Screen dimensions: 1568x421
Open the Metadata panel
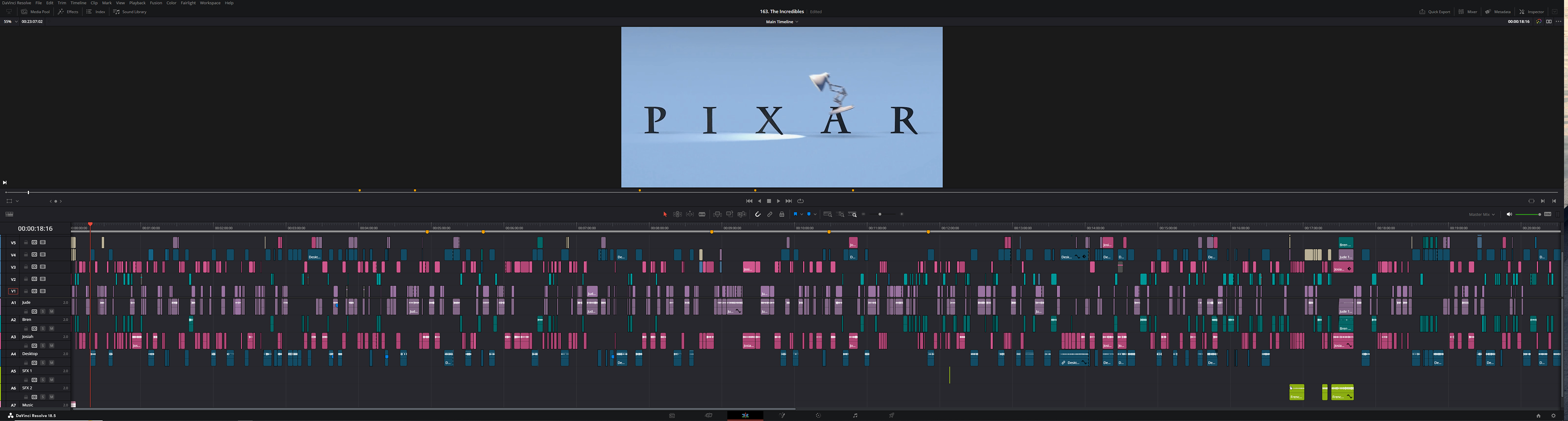click(x=1498, y=11)
